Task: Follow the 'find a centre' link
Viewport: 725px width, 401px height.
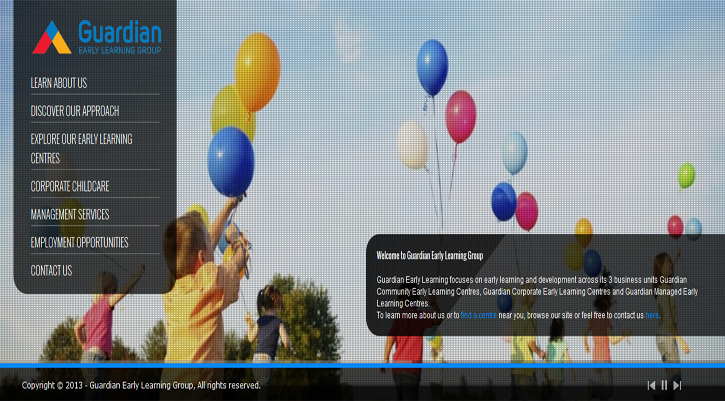Action: pyautogui.click(x=478, y=315)
